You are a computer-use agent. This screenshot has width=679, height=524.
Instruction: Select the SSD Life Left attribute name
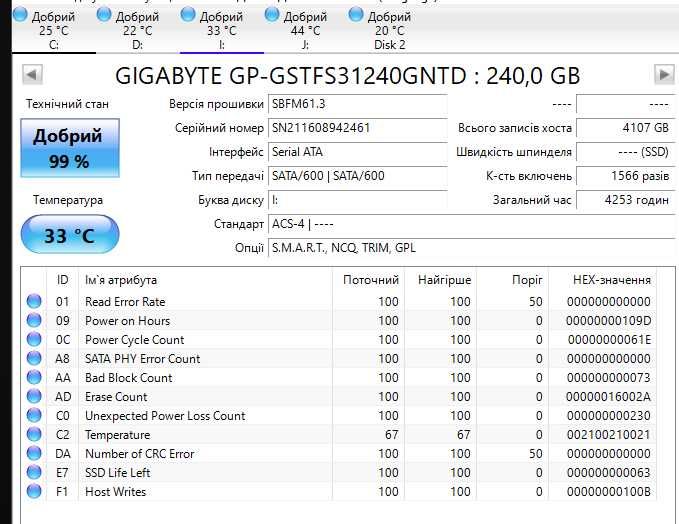pos(117,473)
